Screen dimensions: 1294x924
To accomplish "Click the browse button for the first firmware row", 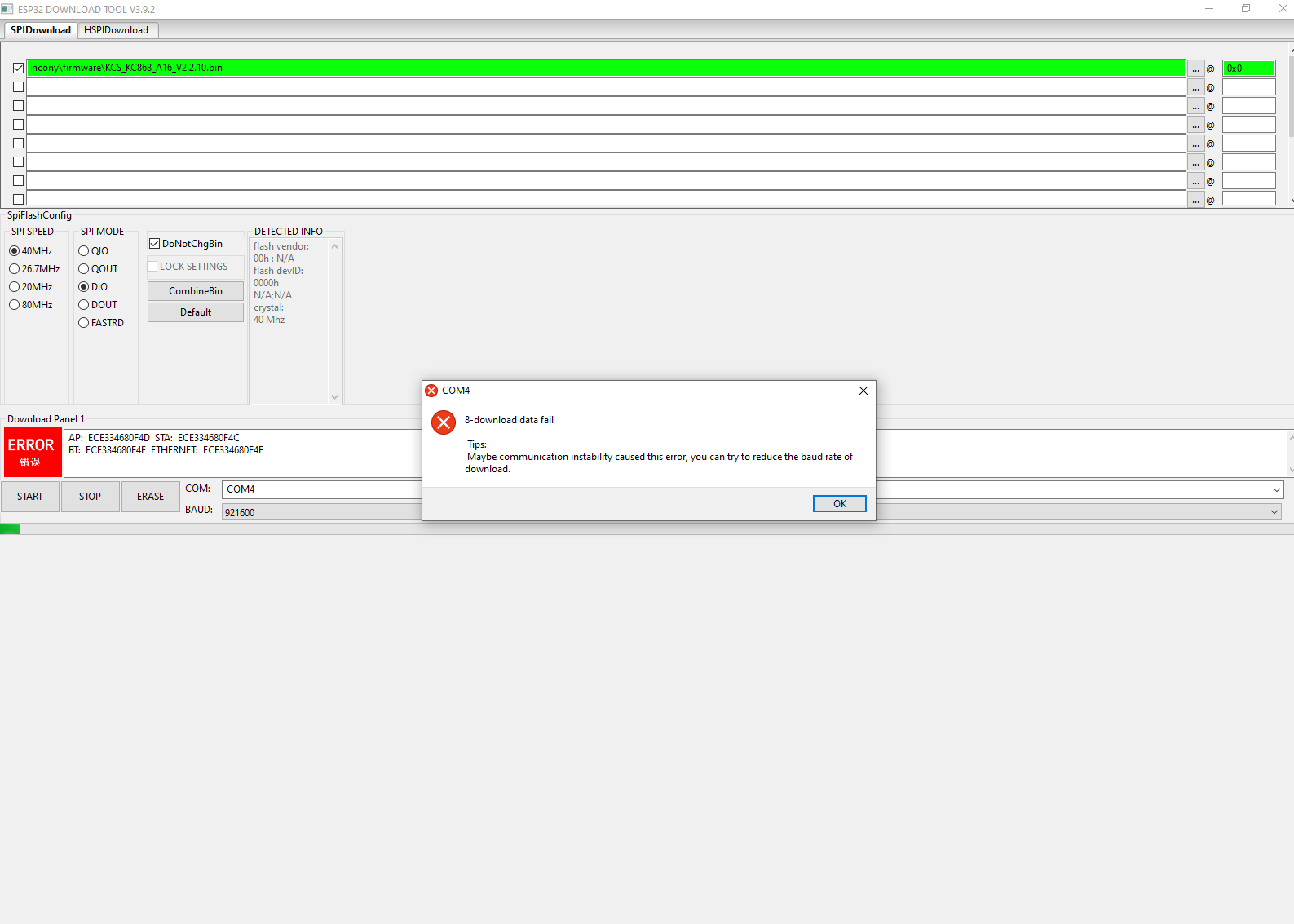I will pos(1195,69).
